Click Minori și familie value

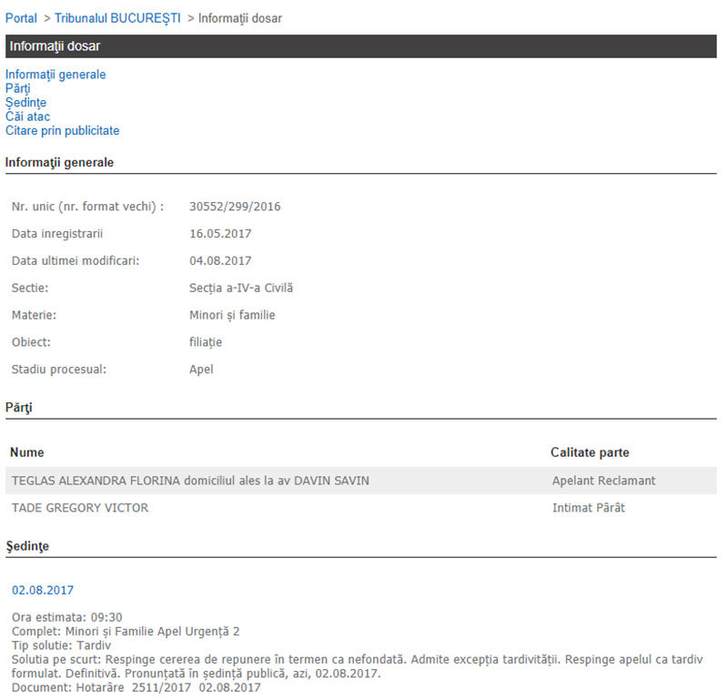tap(232, 315)
